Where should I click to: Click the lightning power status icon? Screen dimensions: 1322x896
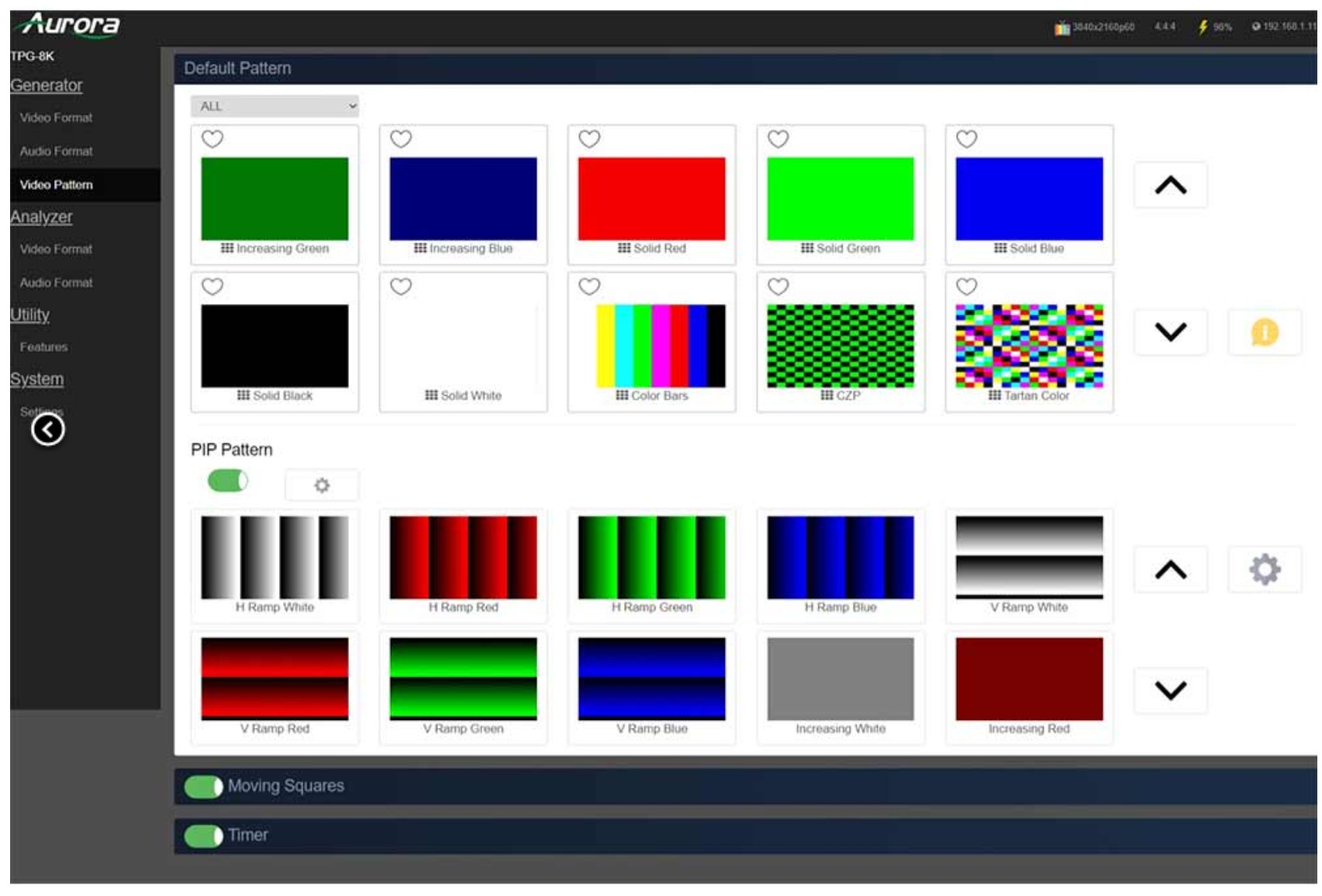1203,27
